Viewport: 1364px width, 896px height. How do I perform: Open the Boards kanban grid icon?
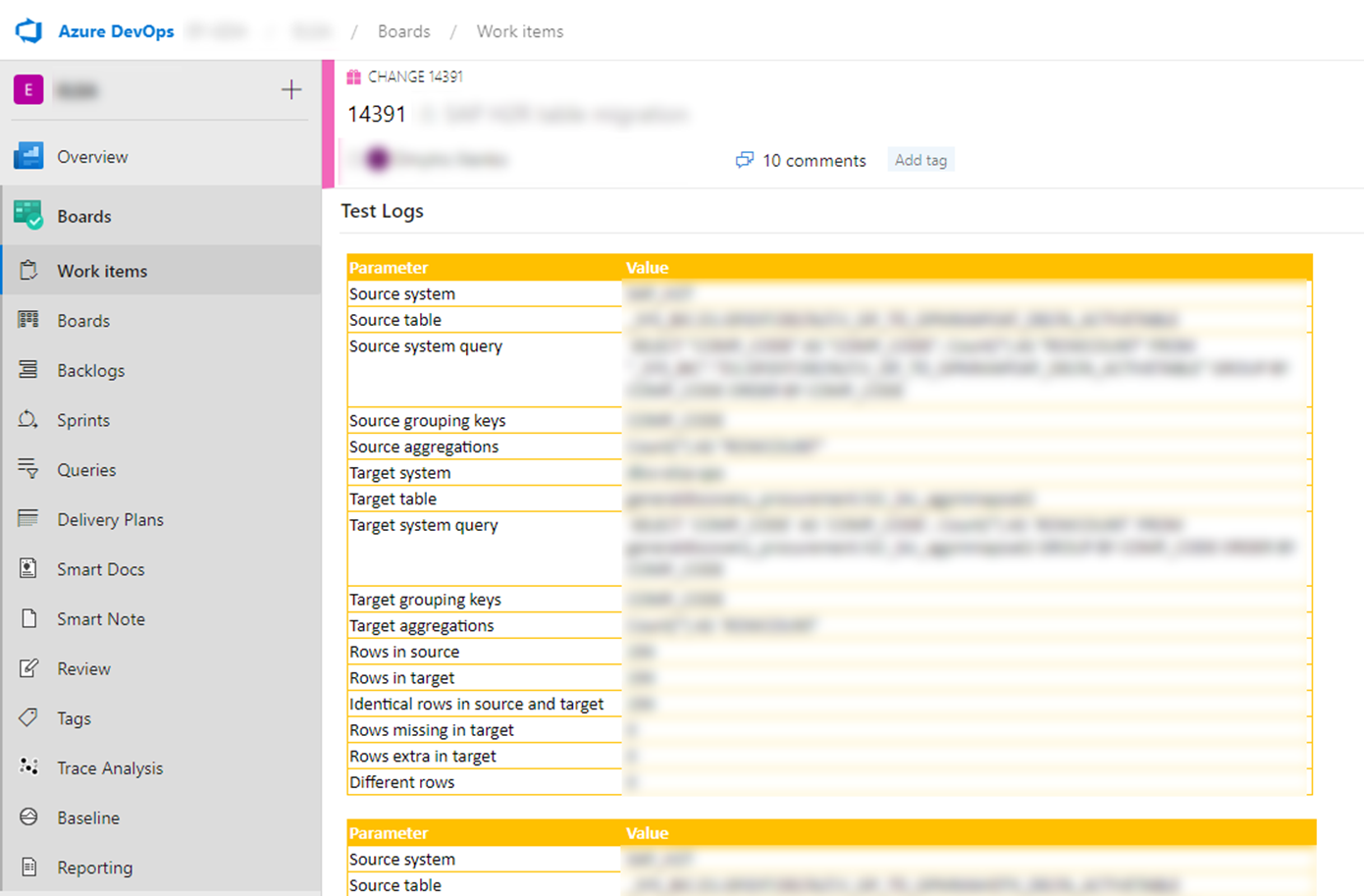click(28, 320)
